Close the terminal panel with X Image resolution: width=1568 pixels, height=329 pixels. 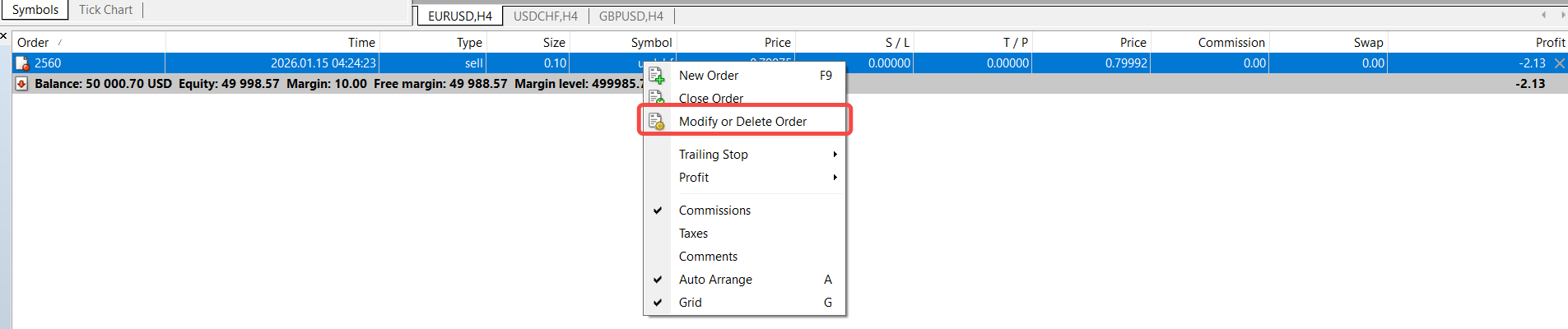4,36
